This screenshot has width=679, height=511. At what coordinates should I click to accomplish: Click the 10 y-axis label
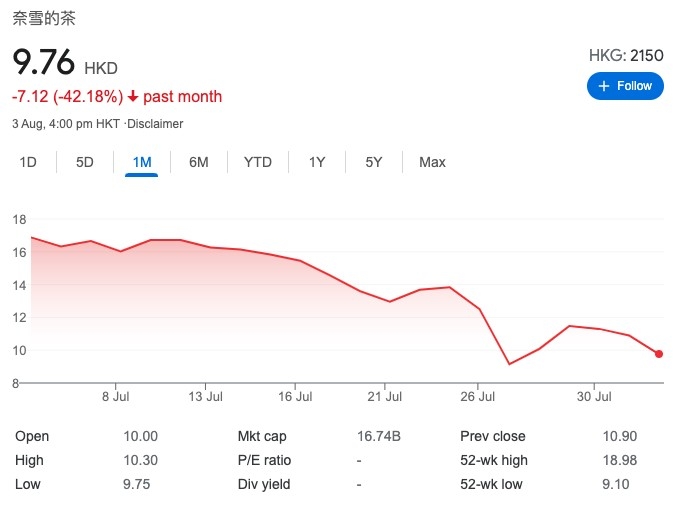19,350
